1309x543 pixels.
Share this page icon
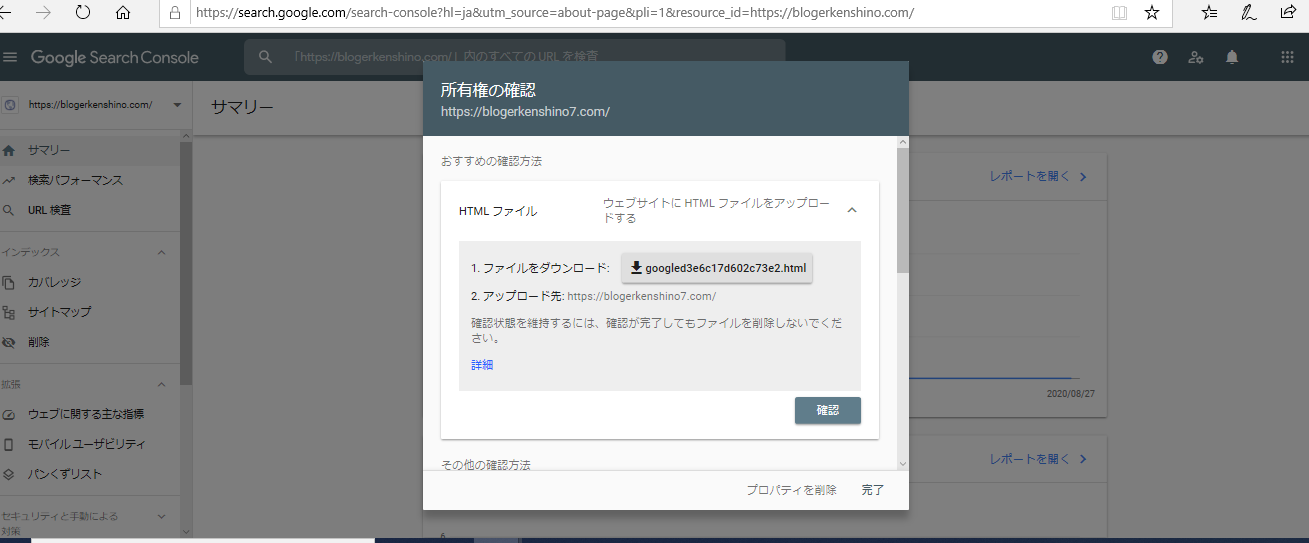tap(1288, 13)
